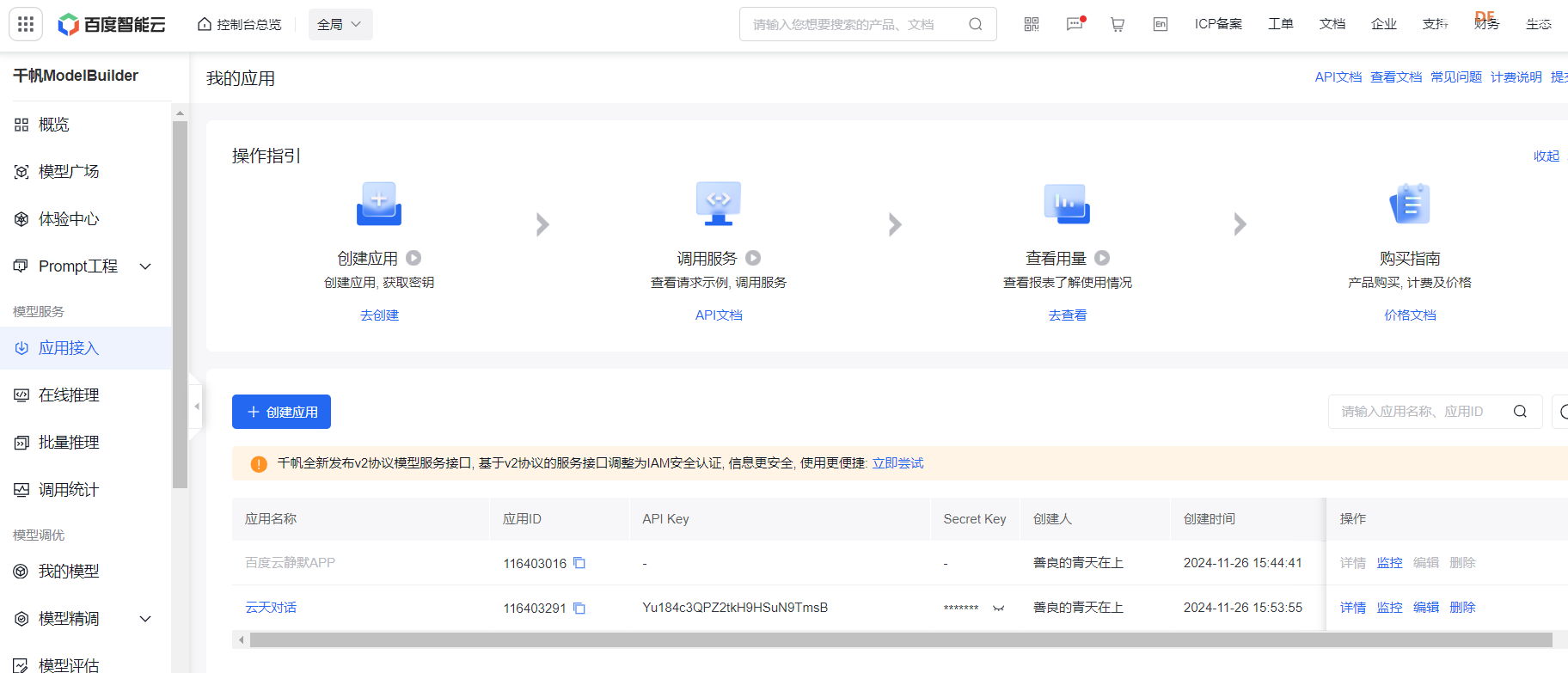Open ICP备案 in the top navigation
Image resolution: width=1568 pixels, height=673 pixels.
1218,24
